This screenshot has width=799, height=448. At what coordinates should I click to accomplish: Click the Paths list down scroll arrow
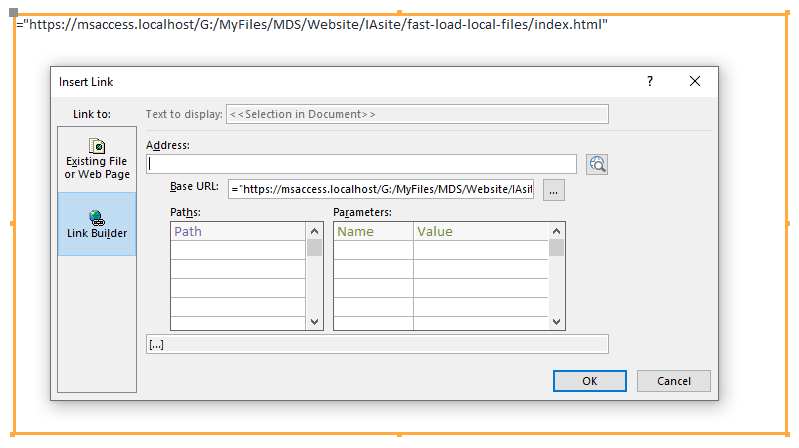click(x=314, y=322)
